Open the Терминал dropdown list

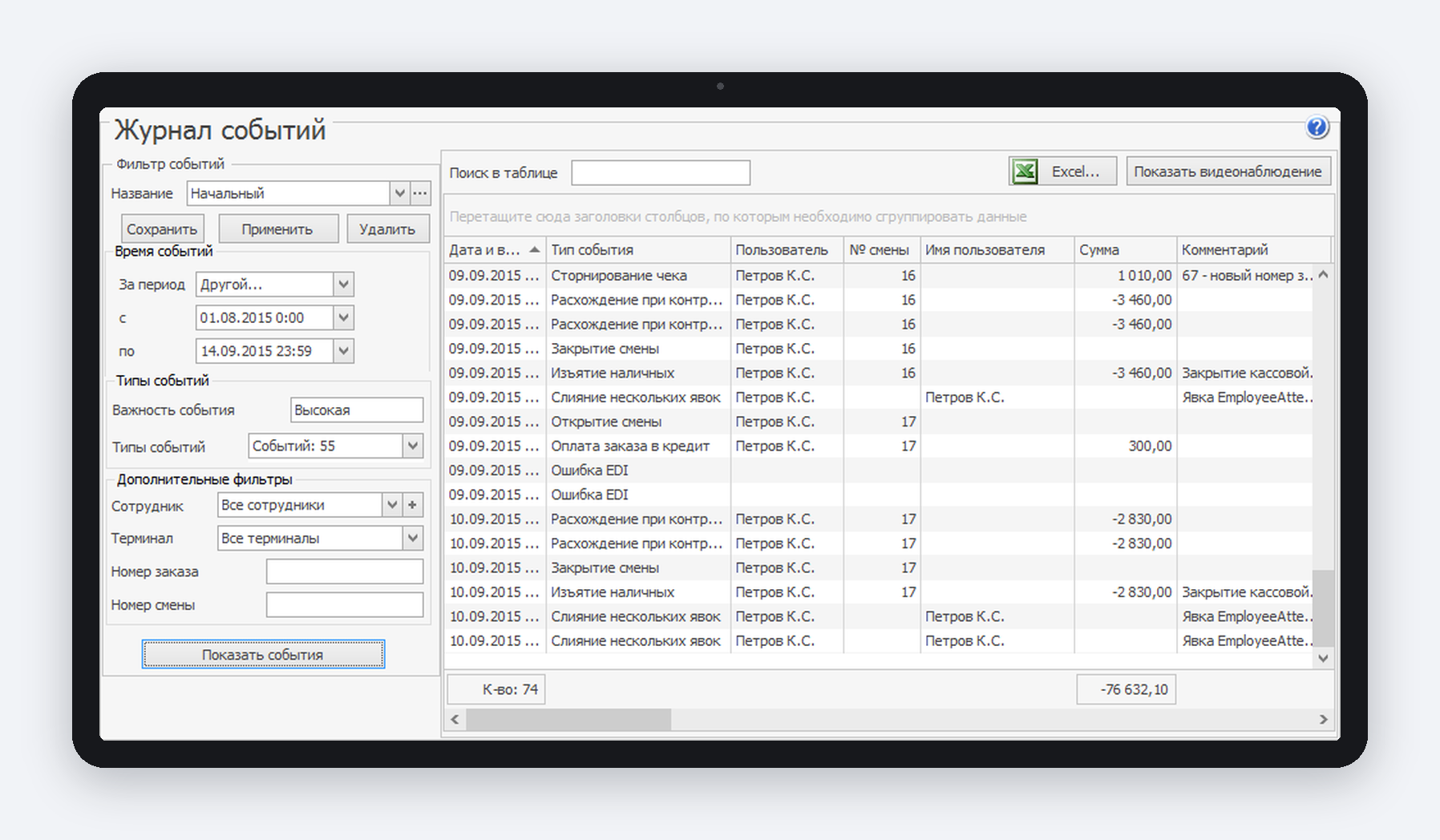point(412,539)
